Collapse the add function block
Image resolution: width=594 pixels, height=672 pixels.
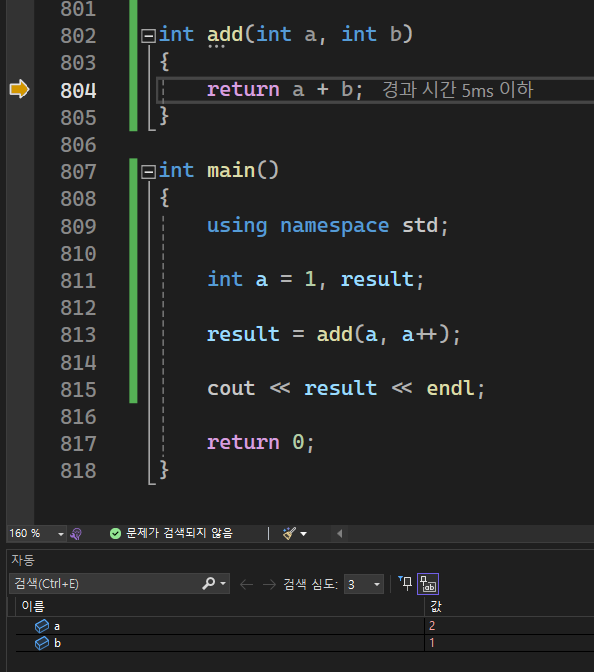(x=148, y=36)
